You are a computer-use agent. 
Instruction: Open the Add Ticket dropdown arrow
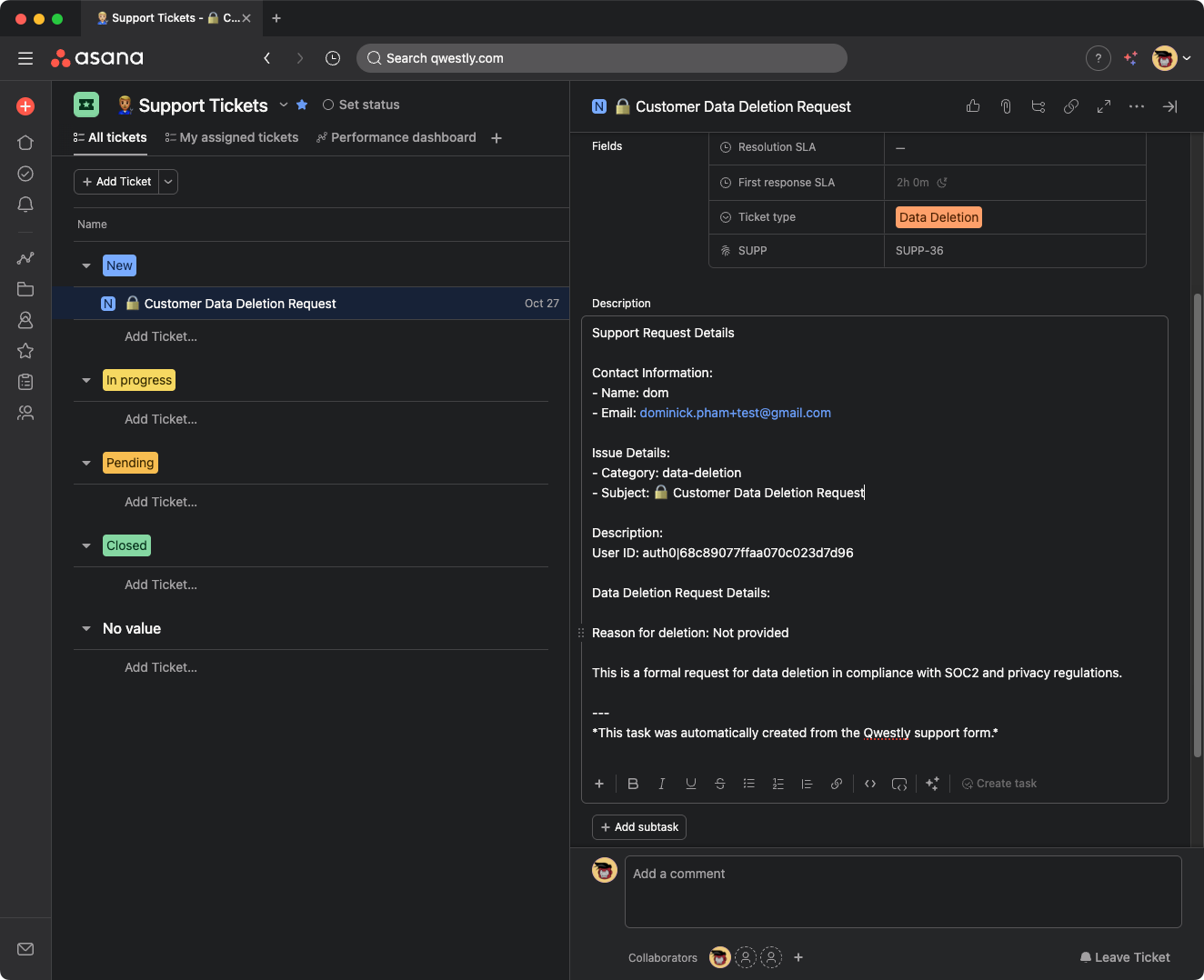tap(168, 182)
